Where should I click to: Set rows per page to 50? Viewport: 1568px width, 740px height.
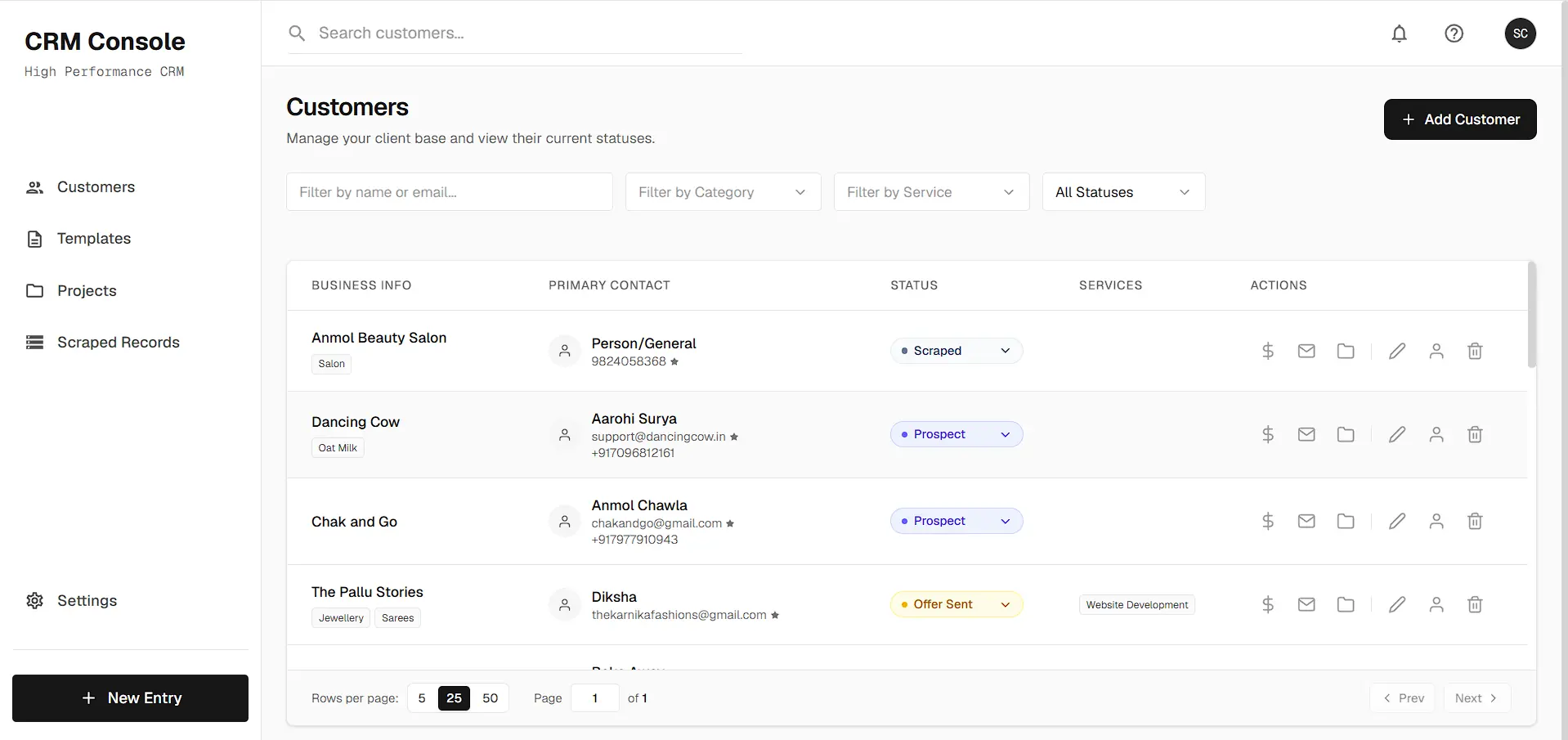[491, 698]
